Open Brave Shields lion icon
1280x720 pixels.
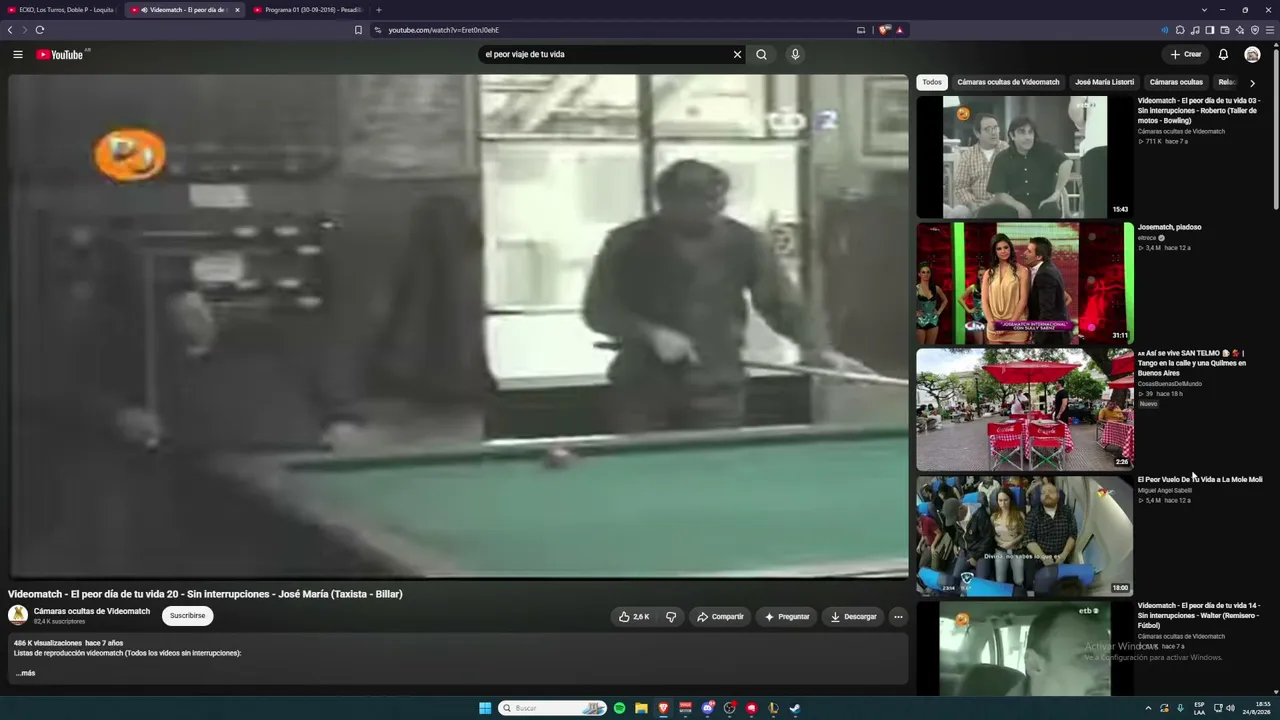[x=884, y=30]
